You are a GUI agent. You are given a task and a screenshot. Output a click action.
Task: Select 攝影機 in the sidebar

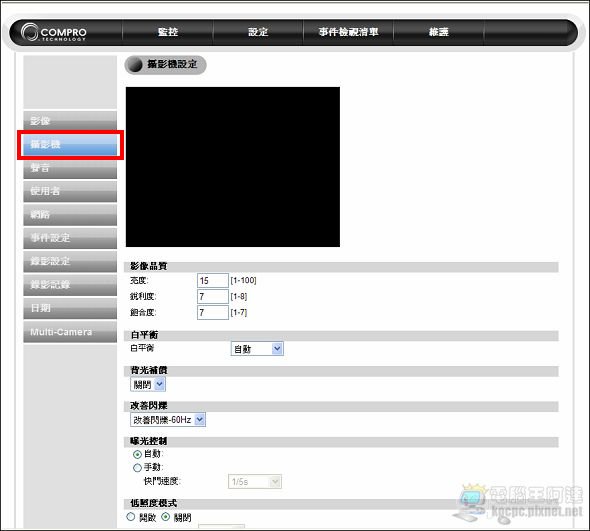click(x=70, y=145)
